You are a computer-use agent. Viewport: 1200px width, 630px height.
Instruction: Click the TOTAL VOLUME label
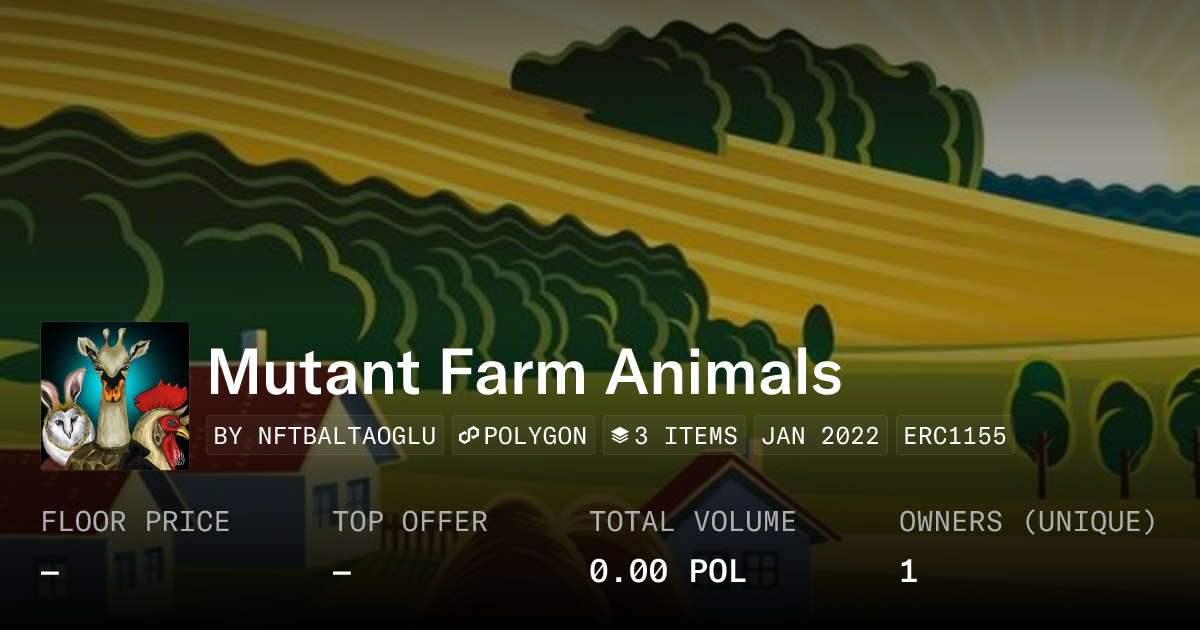click(692, 522)
